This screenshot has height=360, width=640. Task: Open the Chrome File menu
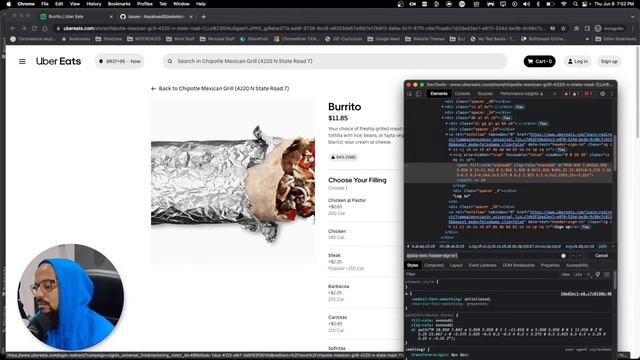(45, 4)
